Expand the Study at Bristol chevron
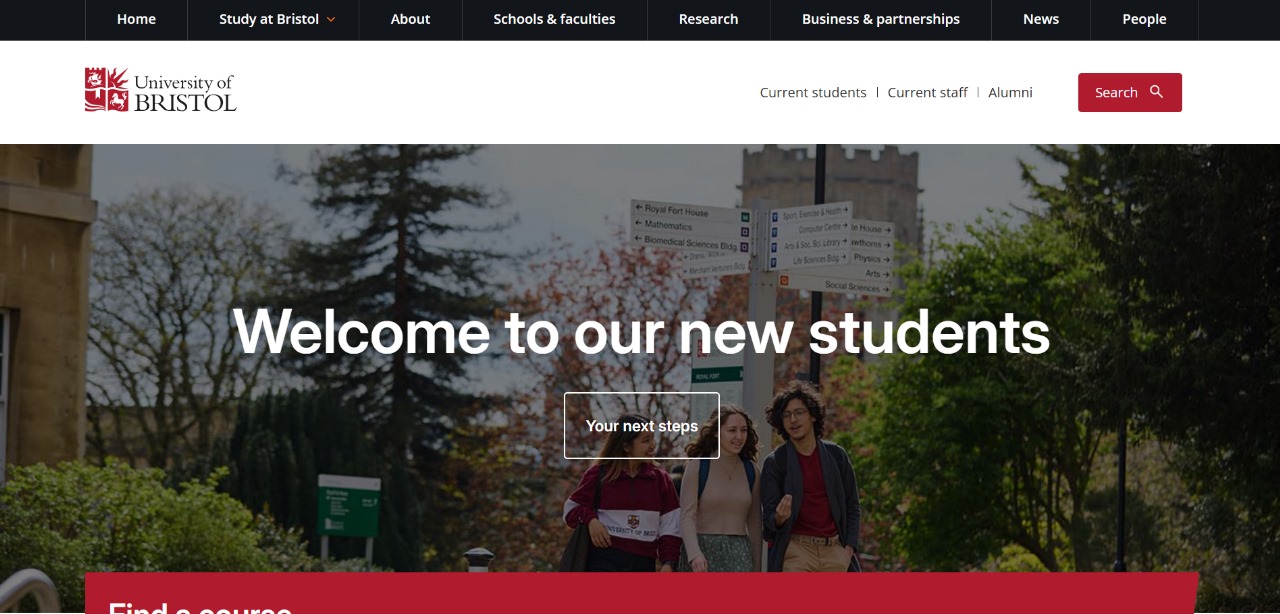Image resolution: width=1280 pixels, height=614 pixels. (x=331, y=20)
